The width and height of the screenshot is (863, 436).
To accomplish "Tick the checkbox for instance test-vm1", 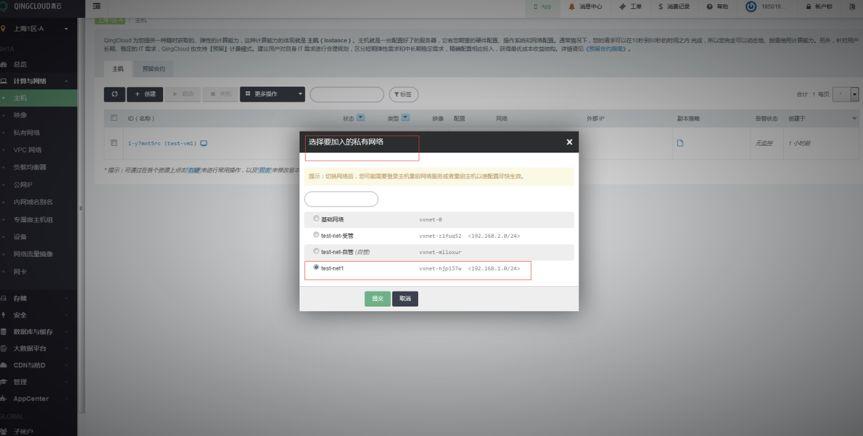I will click(x=114, y=143).
